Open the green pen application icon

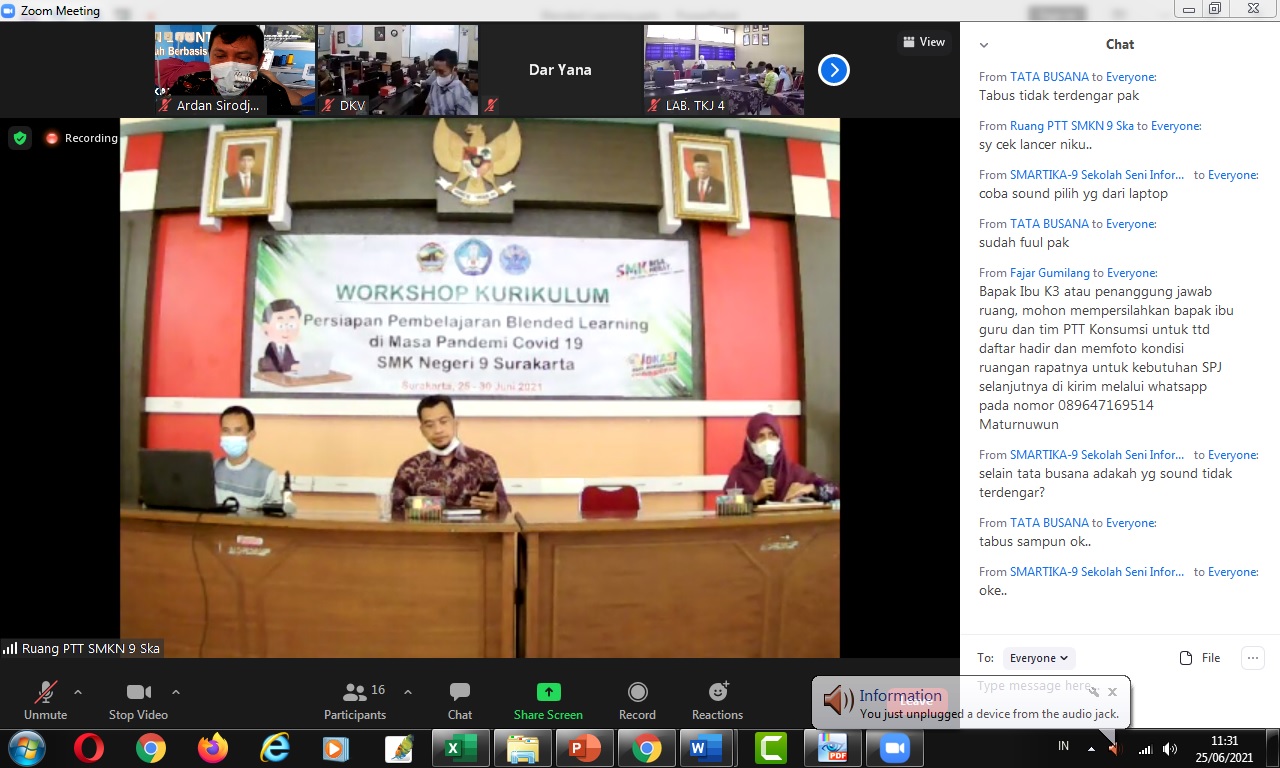point(398,748)
